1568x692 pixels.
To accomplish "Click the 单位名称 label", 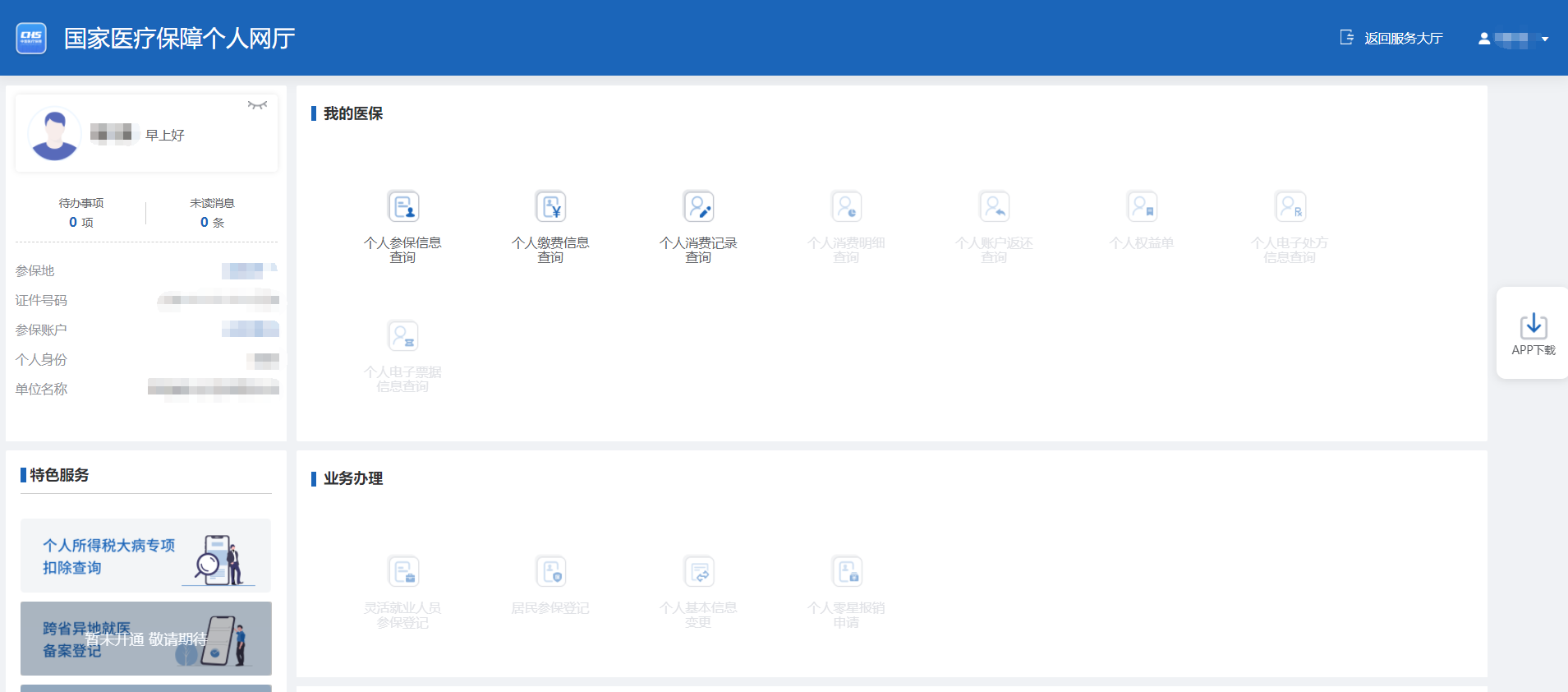I will 41,389.
